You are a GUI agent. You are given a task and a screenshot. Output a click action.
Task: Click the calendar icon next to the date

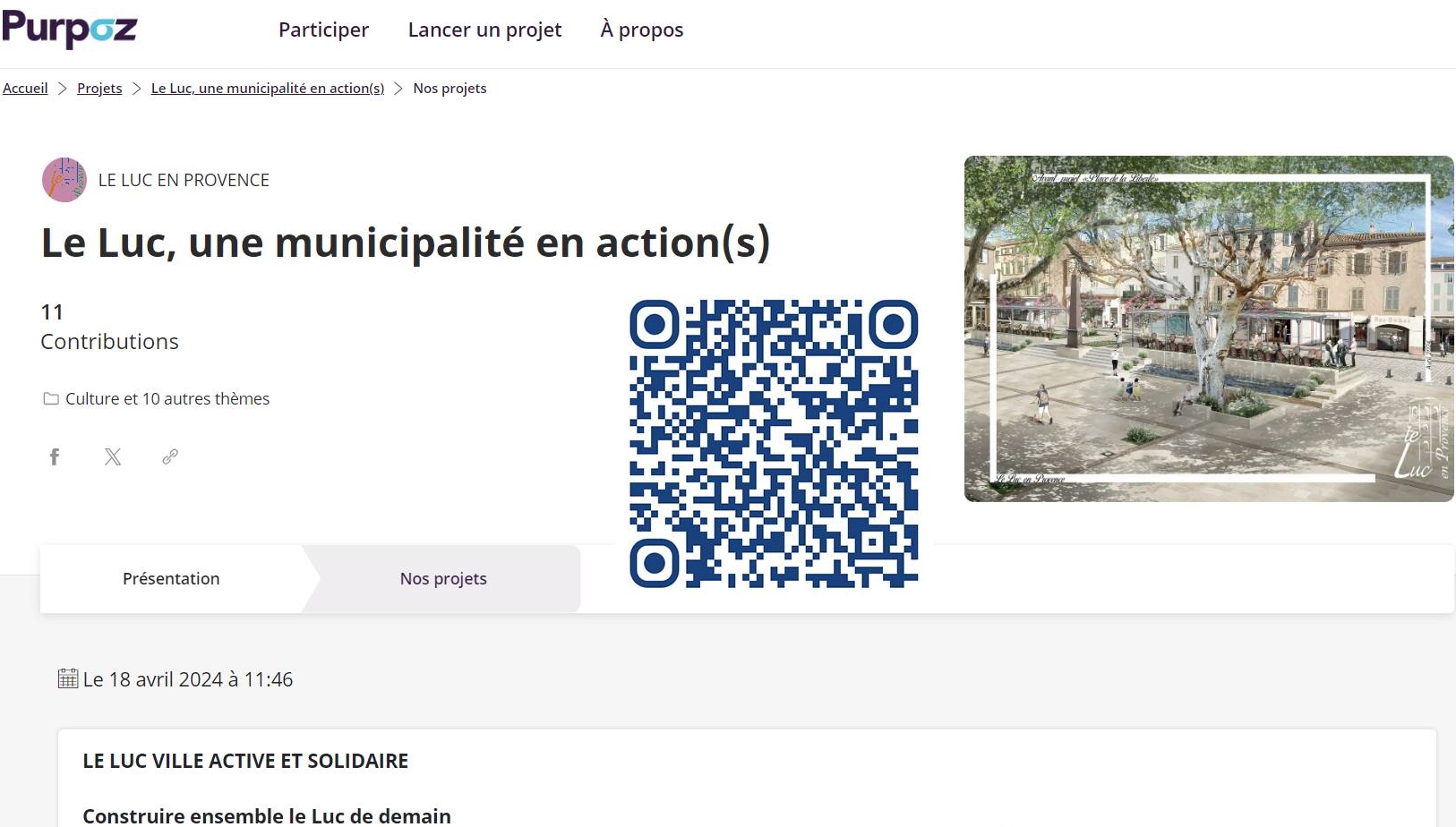[68, 678]
